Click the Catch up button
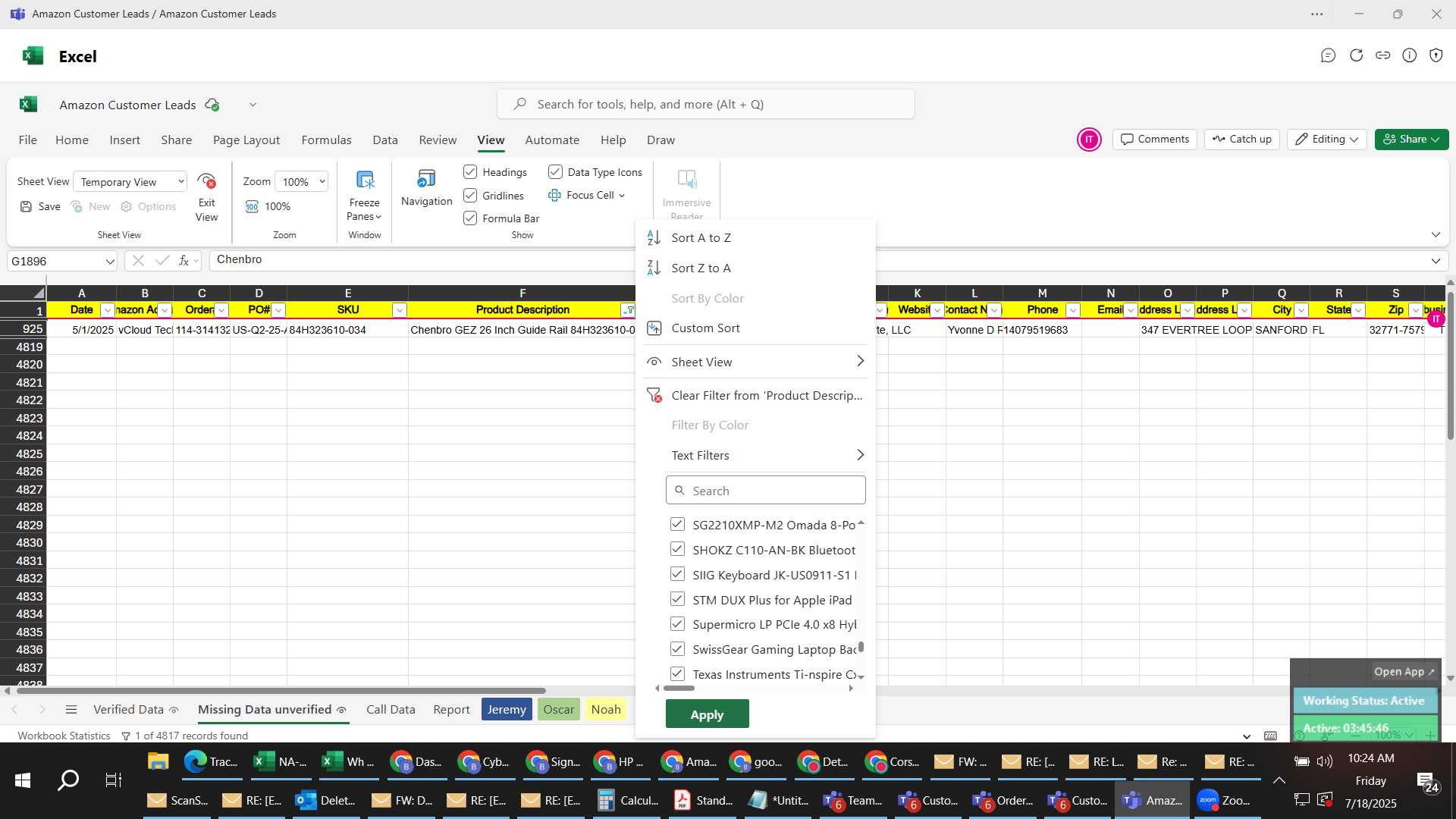 (x=1241, y=140)
